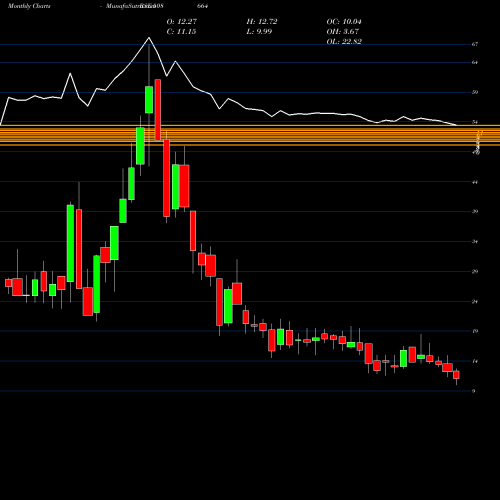Screen dimensions: 500x500
Task: Click the '67' price axis label
Action: [475, 44]
